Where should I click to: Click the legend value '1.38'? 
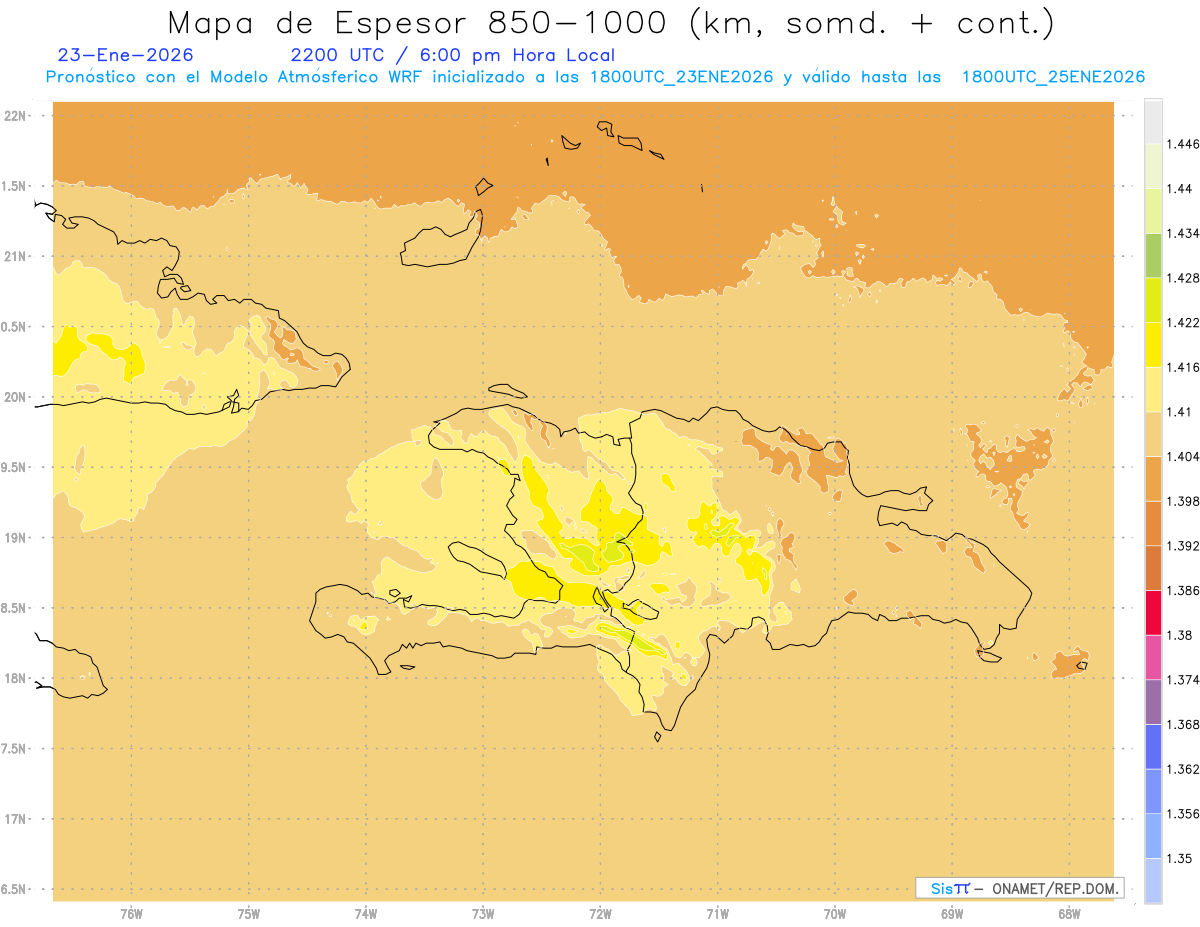coord(1180,635)
